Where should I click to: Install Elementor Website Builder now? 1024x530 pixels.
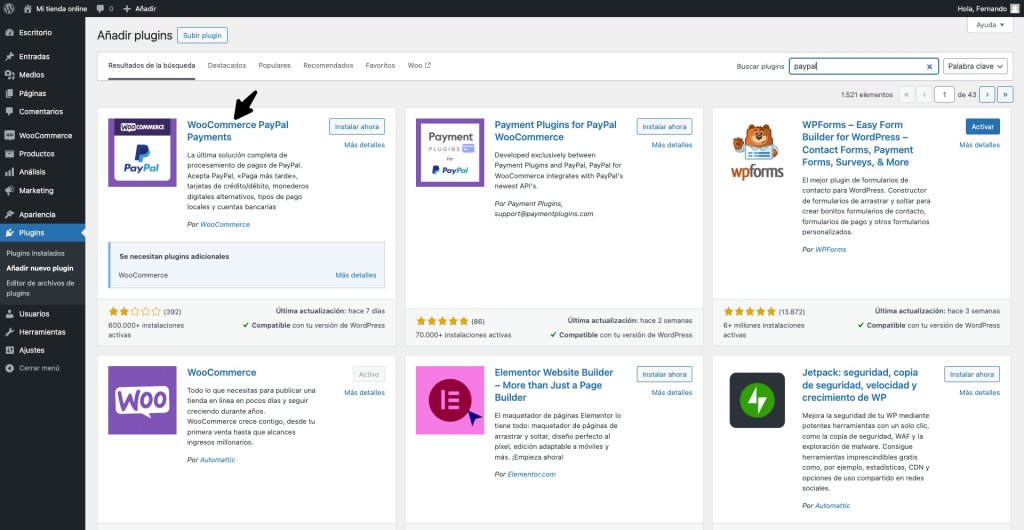point(664,374)
